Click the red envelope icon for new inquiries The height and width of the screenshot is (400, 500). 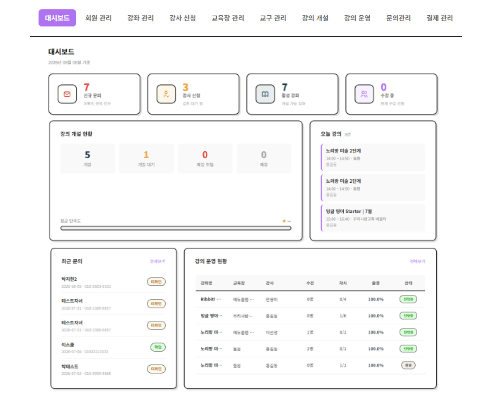coord(67,94)
